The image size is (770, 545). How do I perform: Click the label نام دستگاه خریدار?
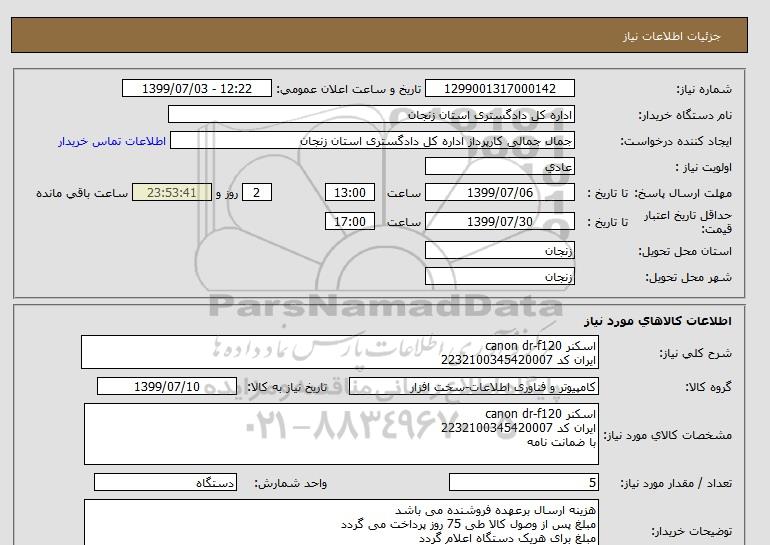(685, 115)
